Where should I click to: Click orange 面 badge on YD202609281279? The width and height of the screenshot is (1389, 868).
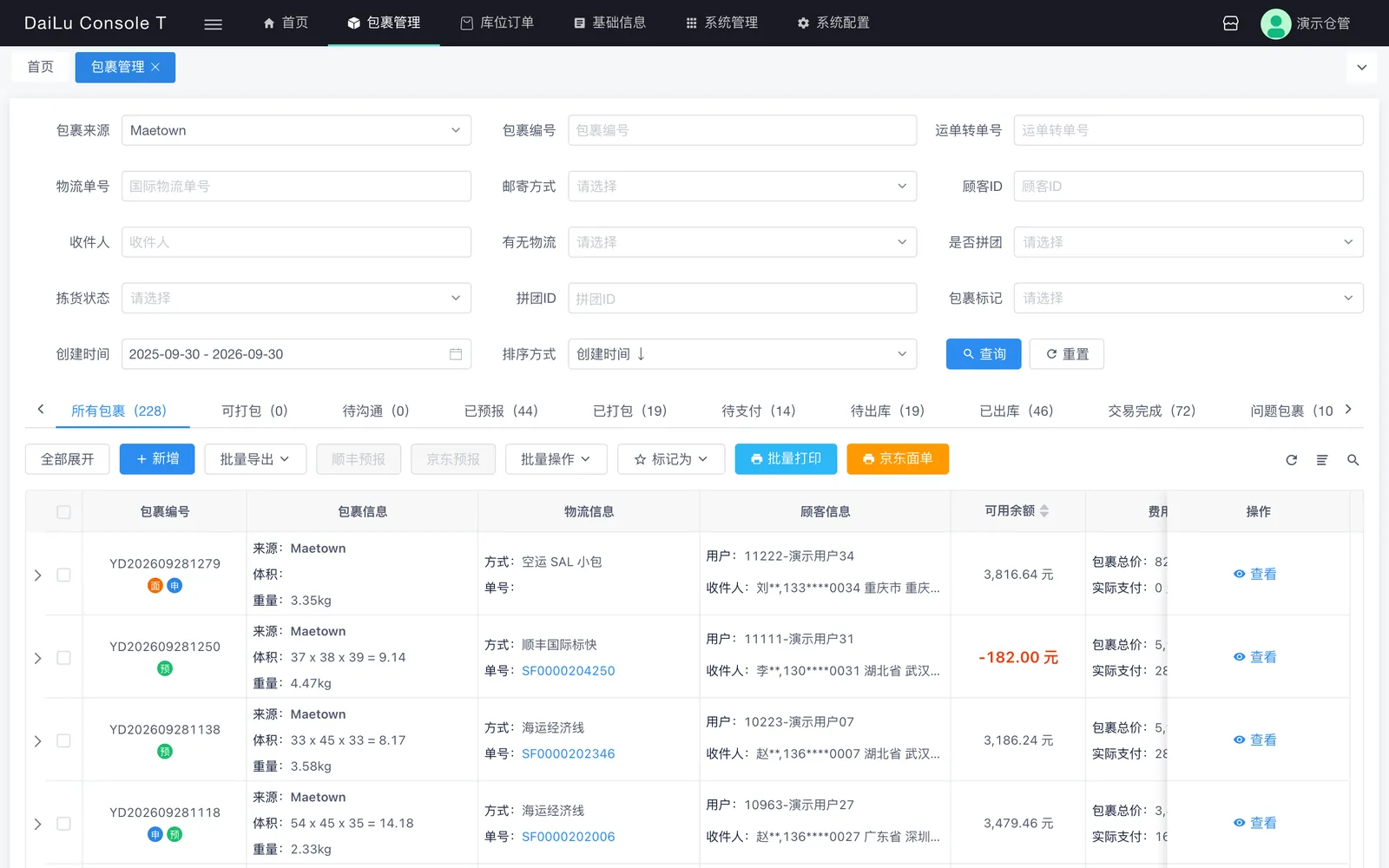[x=155, y=586]
